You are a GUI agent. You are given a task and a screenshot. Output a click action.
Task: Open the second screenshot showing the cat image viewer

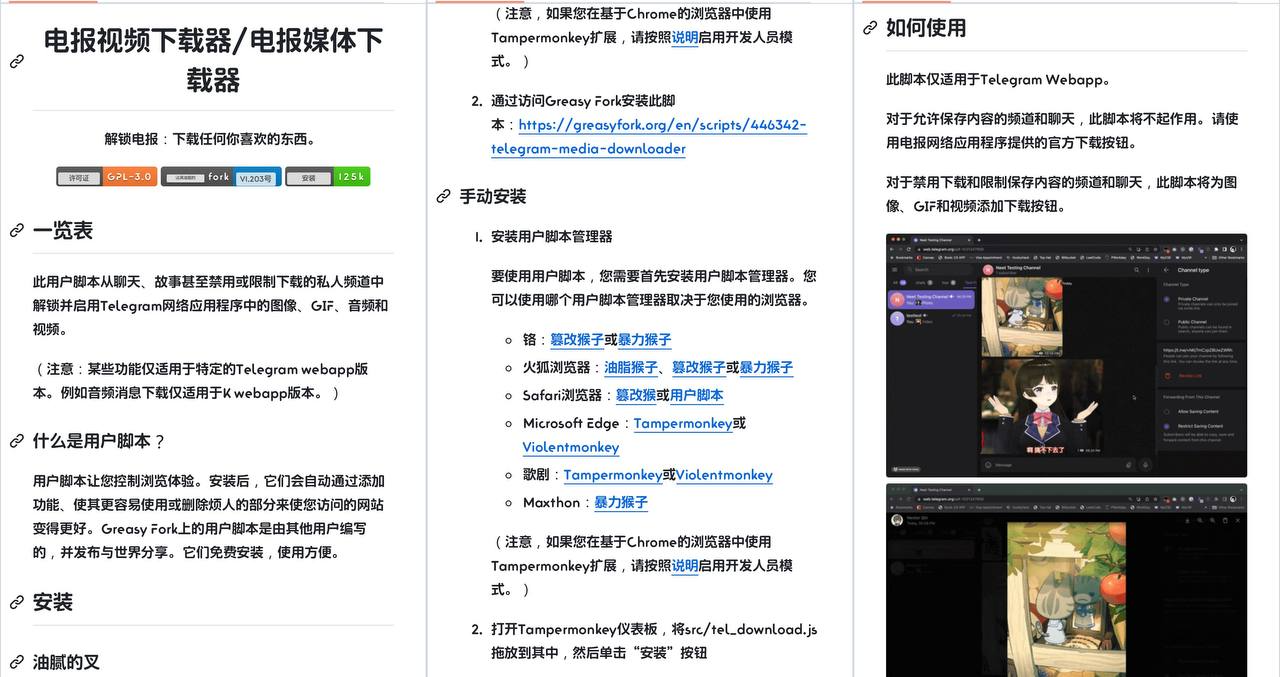point(1067,580)
